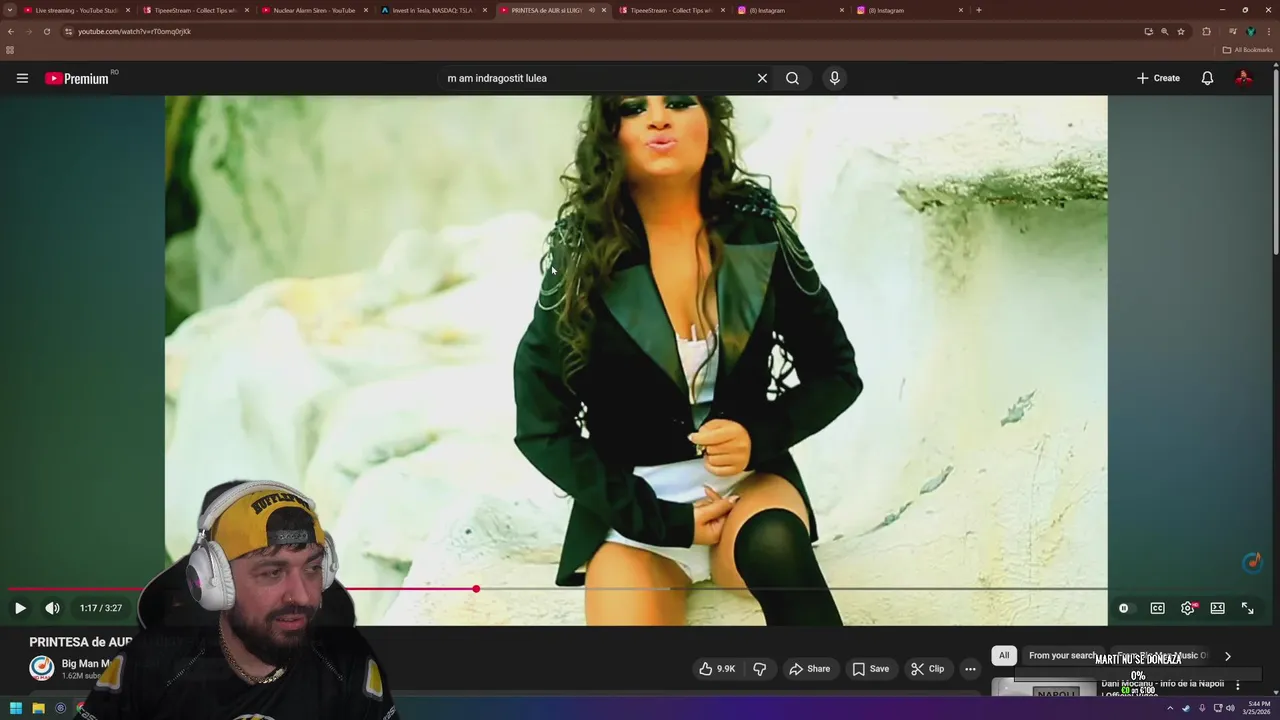The width and height of the screenshot is (1280, 720).
Task: Save video to a playlist
Action: (870, 669)
